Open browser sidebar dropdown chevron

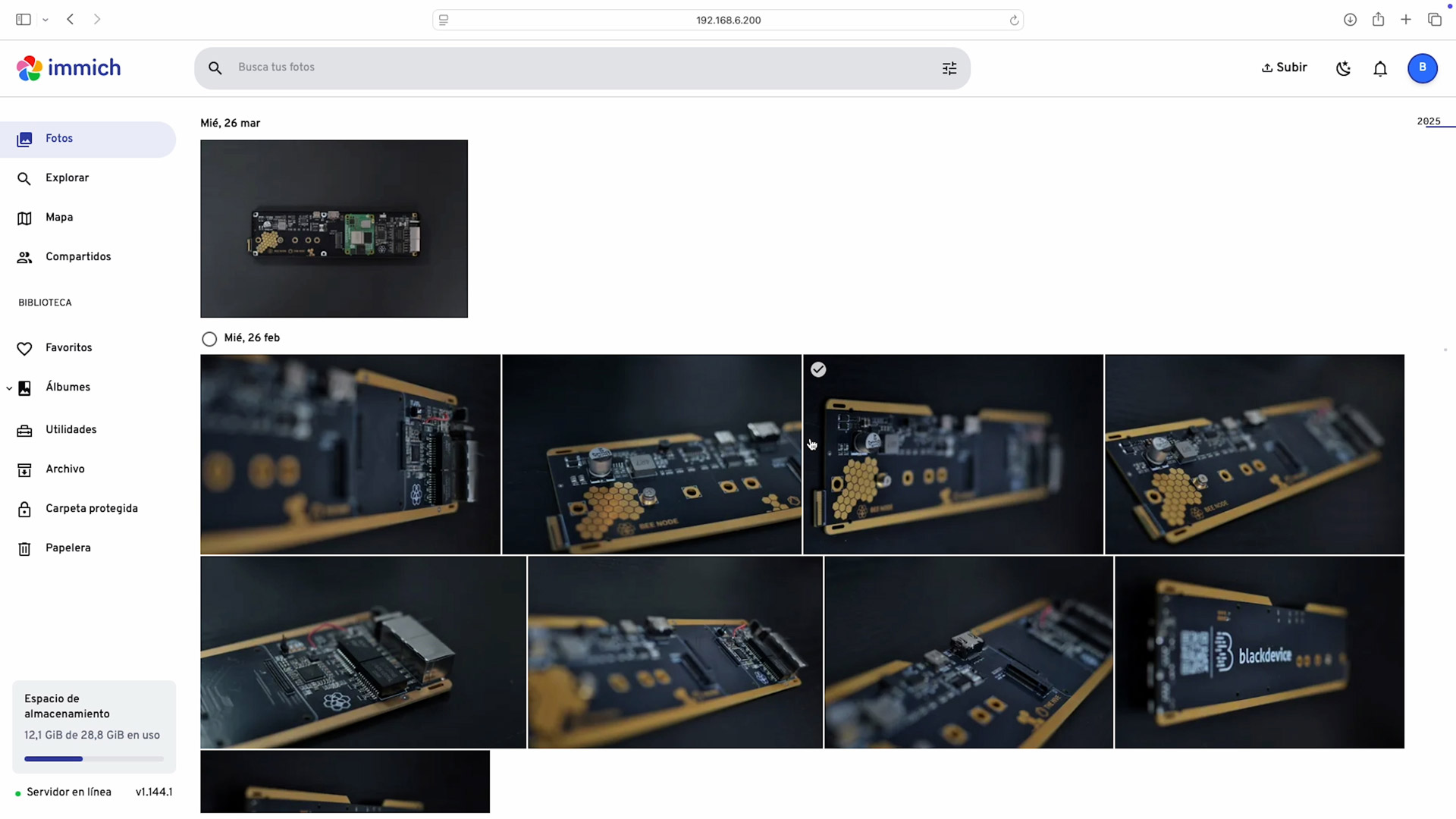[45, 20]
